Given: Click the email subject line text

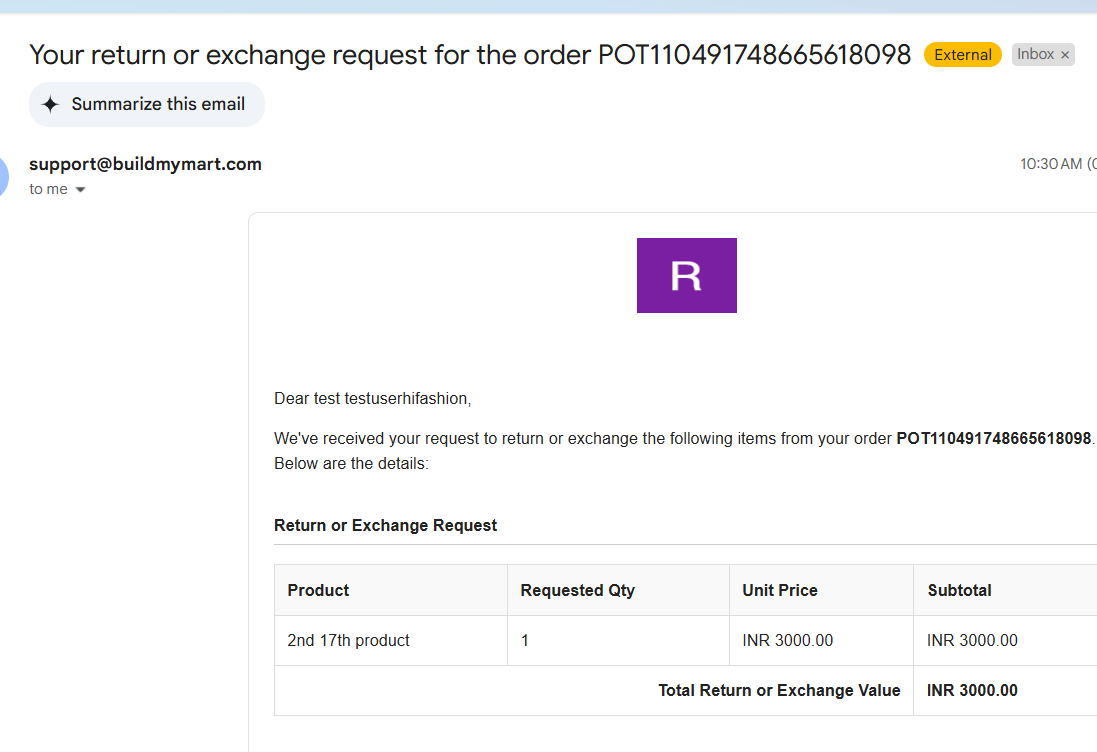Looking at the screenshot, I should pyautogui.click(x=470, y=55).
